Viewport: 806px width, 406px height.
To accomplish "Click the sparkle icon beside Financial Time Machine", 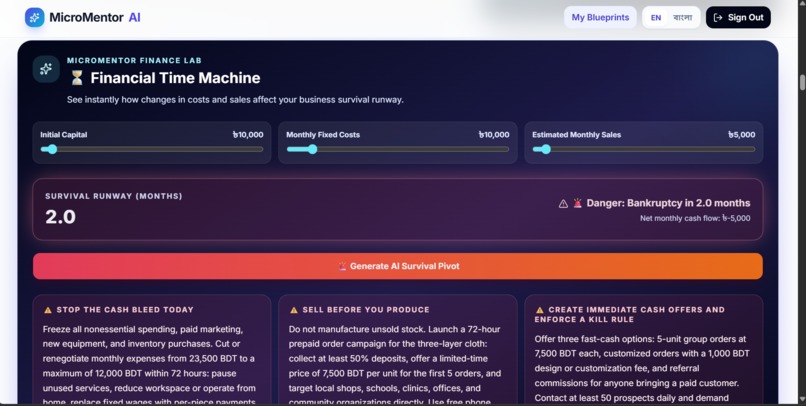I will pos(46,69).
